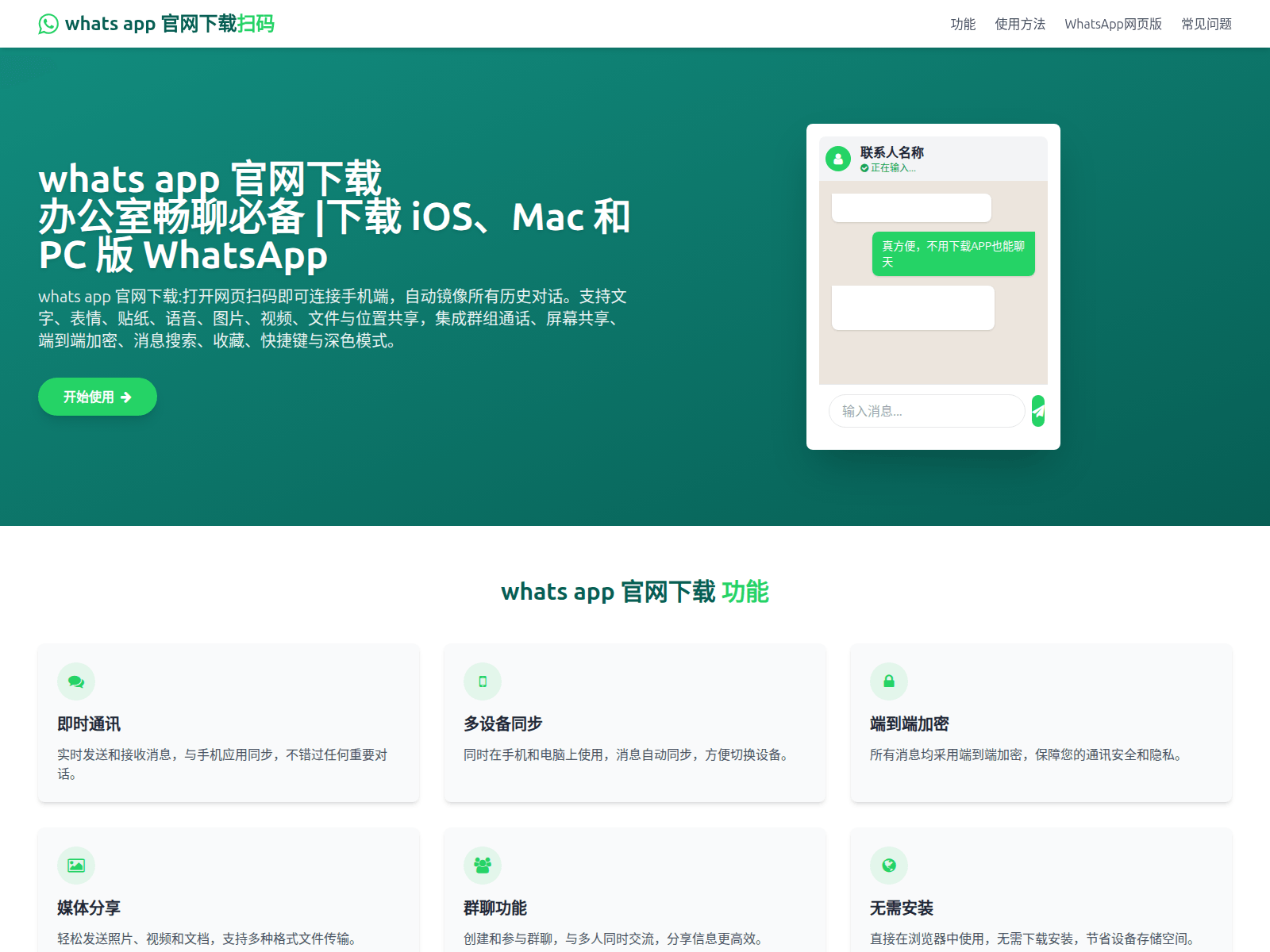The image size is (1270, 952).
Task: Select the 群聊功能 card heading
Action: (495, 908)
